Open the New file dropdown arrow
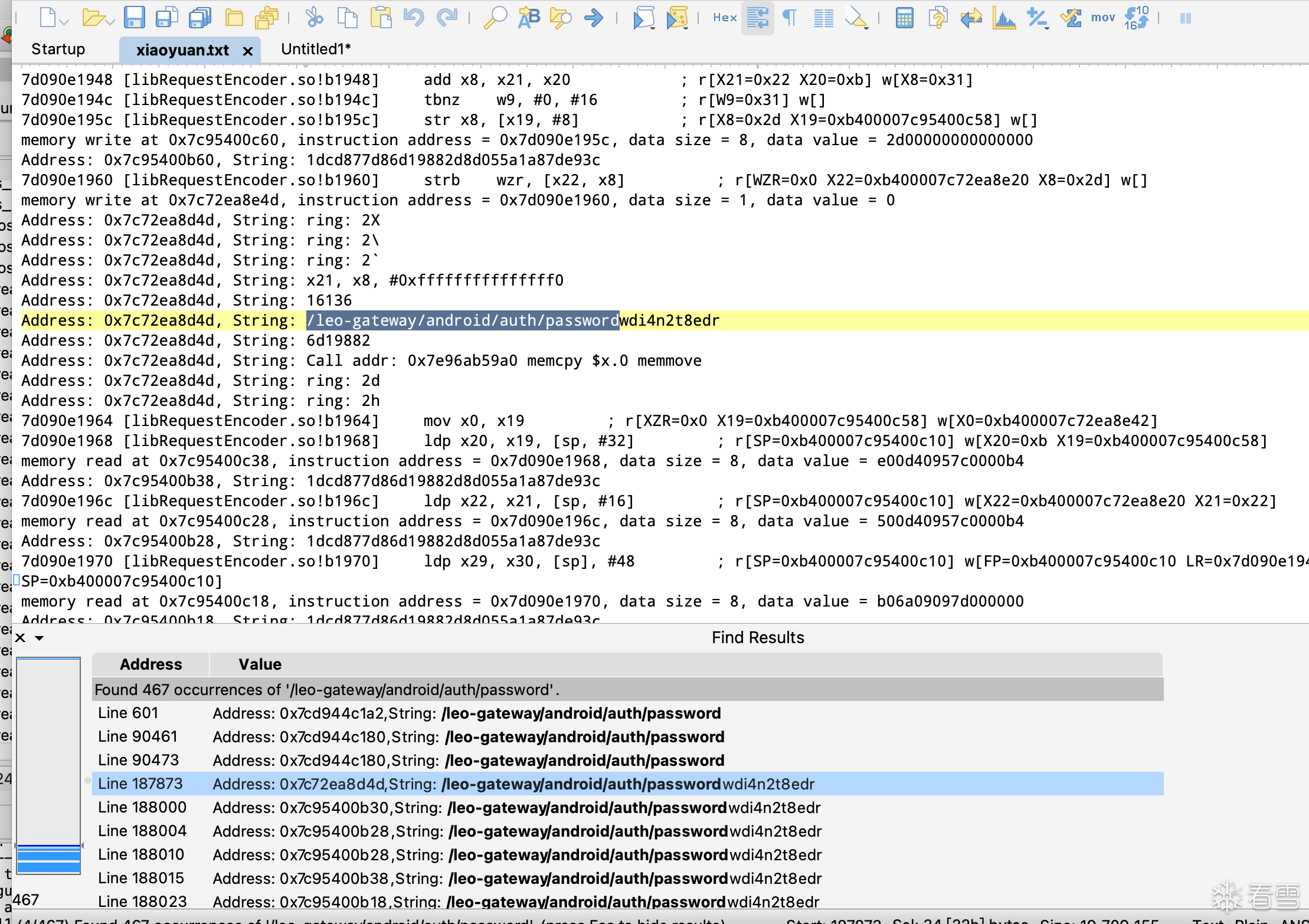The height and width of the screenshot is (924, 1309). click(64, 22)
